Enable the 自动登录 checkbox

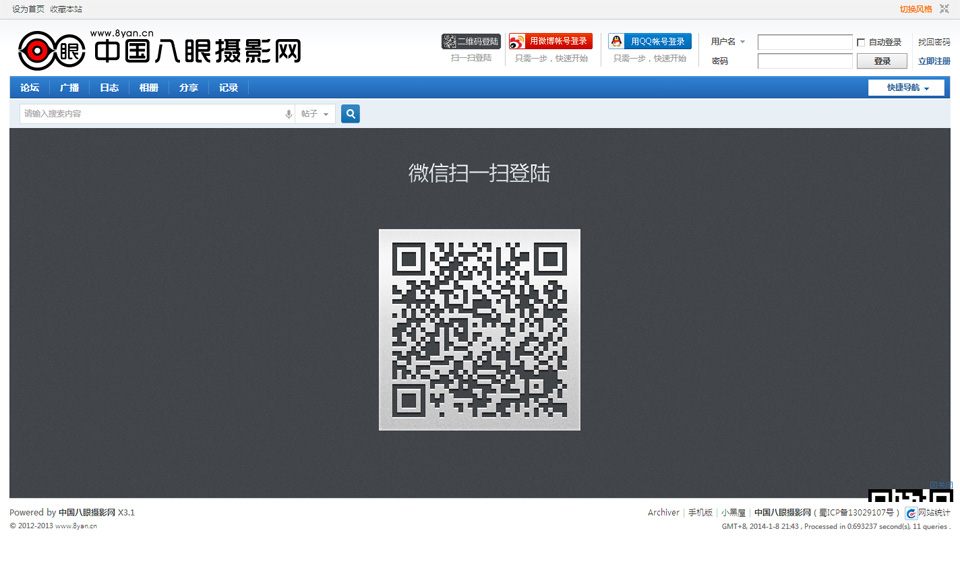pos(861,42)
